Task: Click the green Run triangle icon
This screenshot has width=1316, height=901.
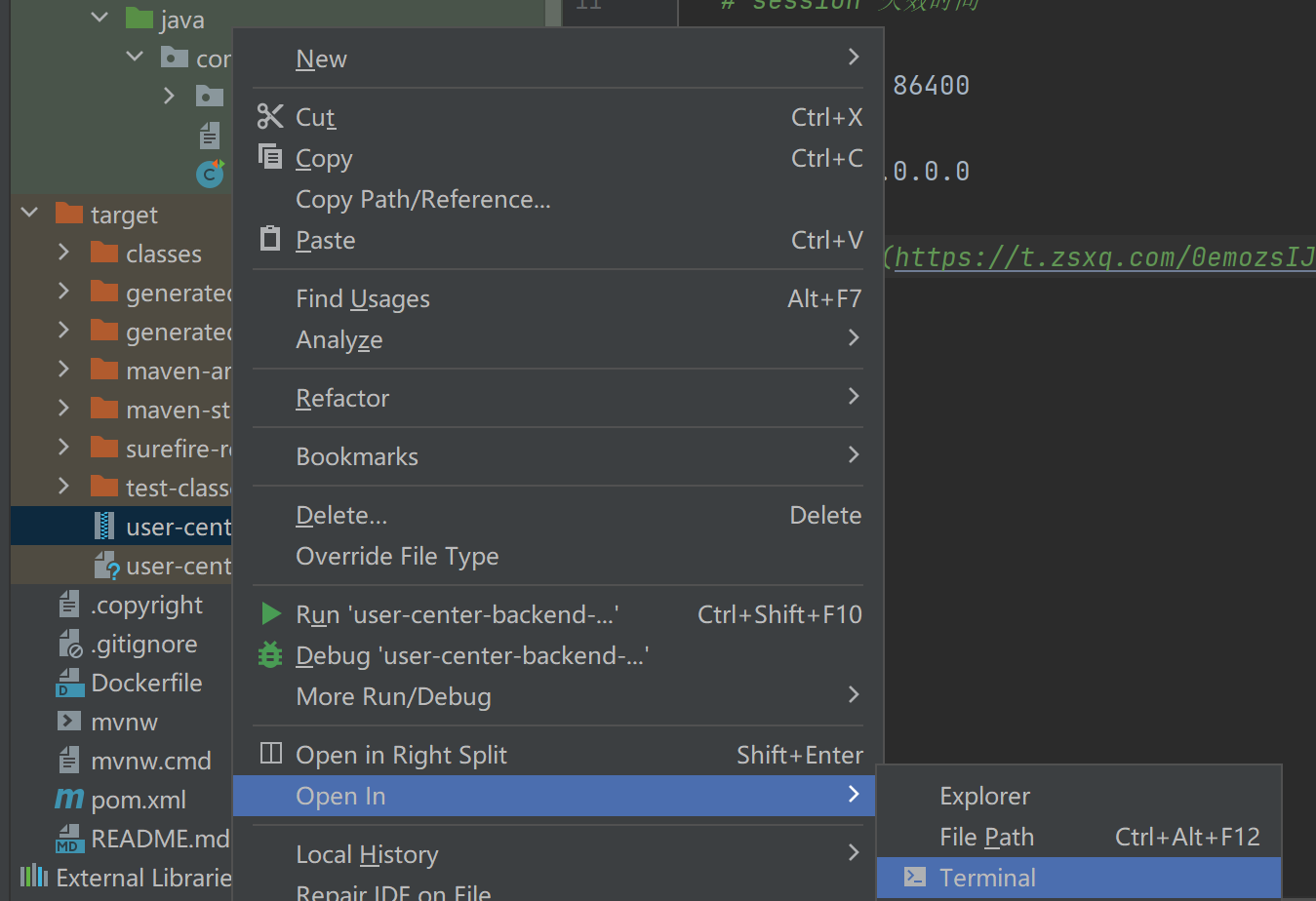Action: point(271,614)
